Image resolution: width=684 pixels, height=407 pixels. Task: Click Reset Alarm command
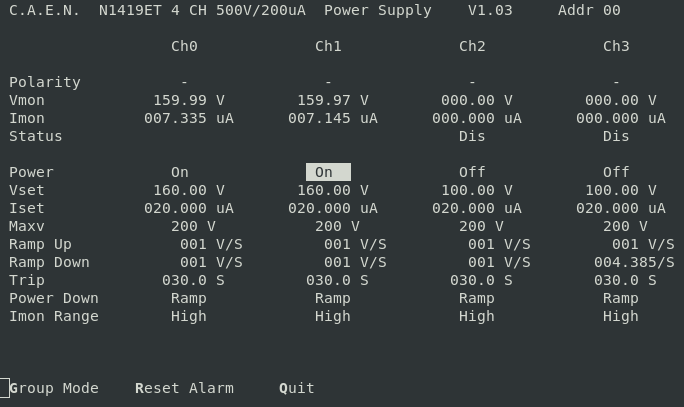184,388
